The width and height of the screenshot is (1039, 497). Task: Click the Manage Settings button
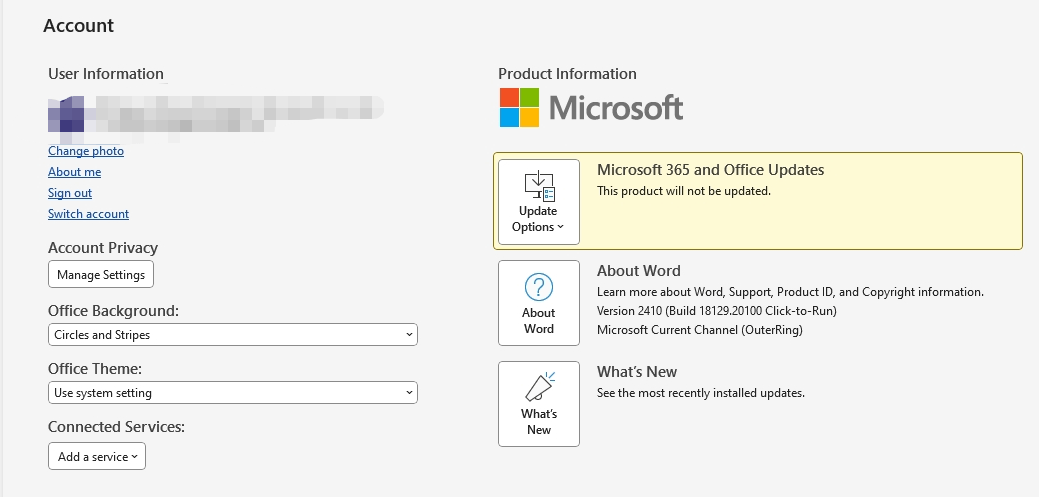(101, 274)
